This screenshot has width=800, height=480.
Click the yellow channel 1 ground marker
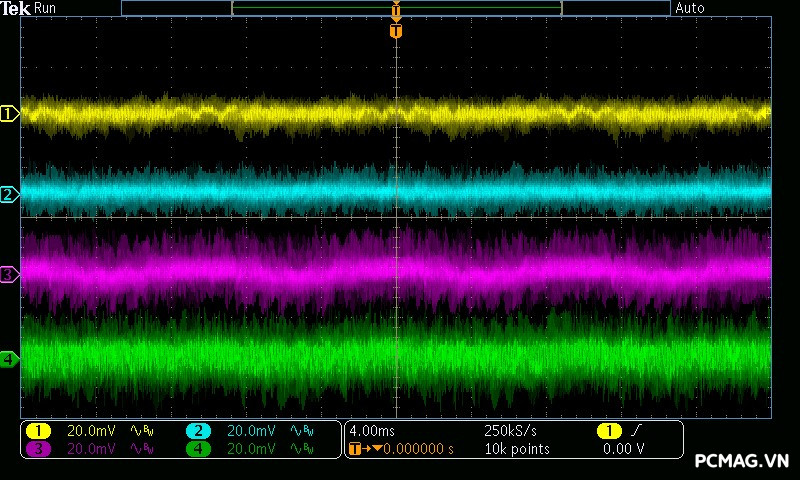click(x=9, y=114)
